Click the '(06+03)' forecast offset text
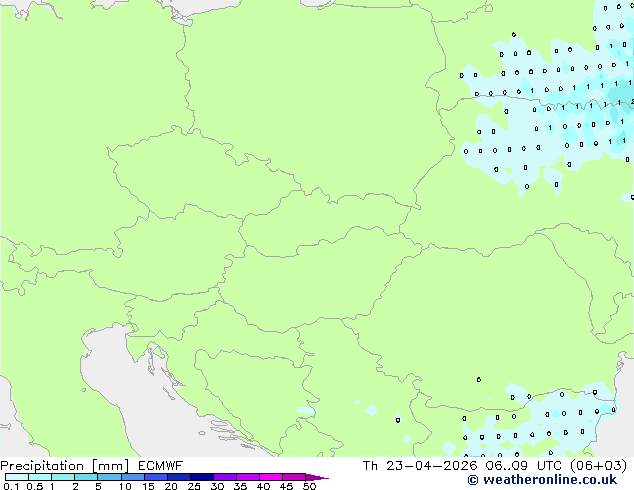The height and width of the screenshot is (490, 634). pos(599,466)
